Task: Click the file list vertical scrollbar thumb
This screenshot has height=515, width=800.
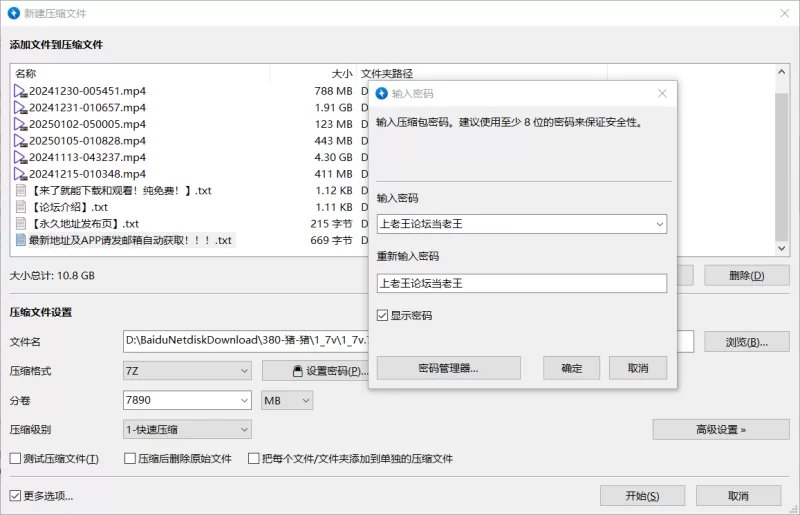Action: (781, 166)
